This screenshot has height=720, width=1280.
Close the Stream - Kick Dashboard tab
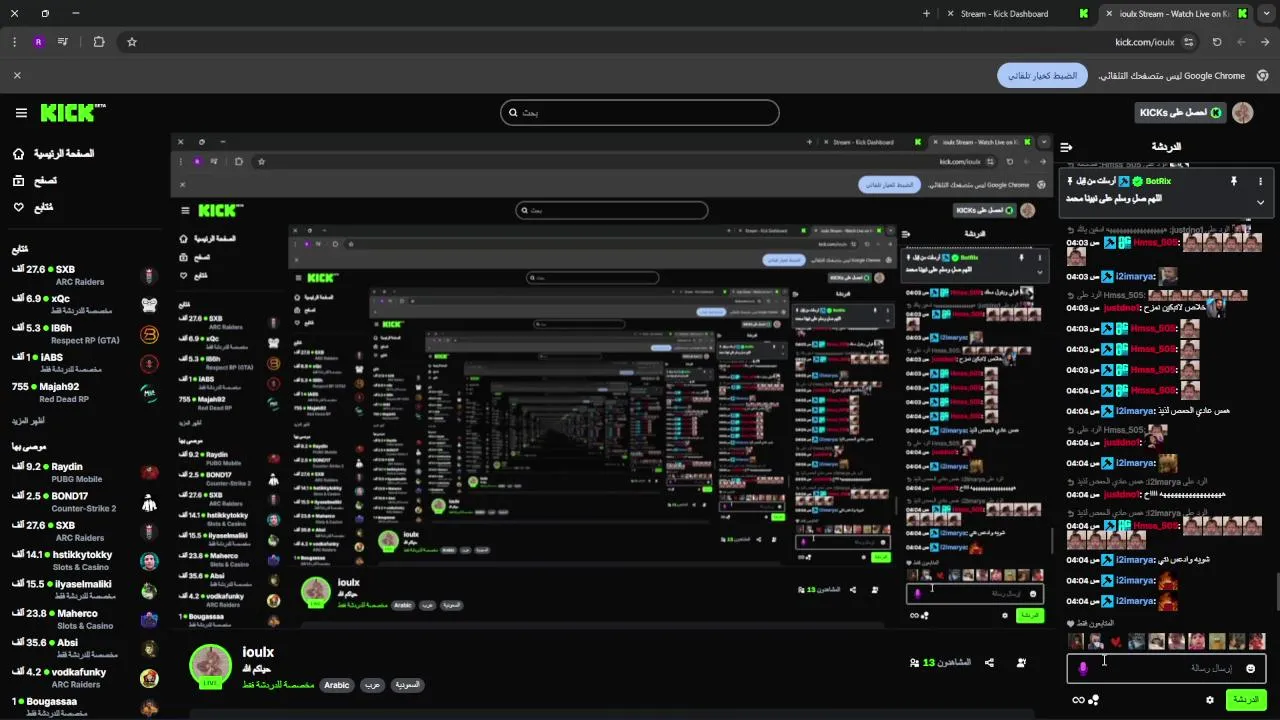(x=950, y=14)
